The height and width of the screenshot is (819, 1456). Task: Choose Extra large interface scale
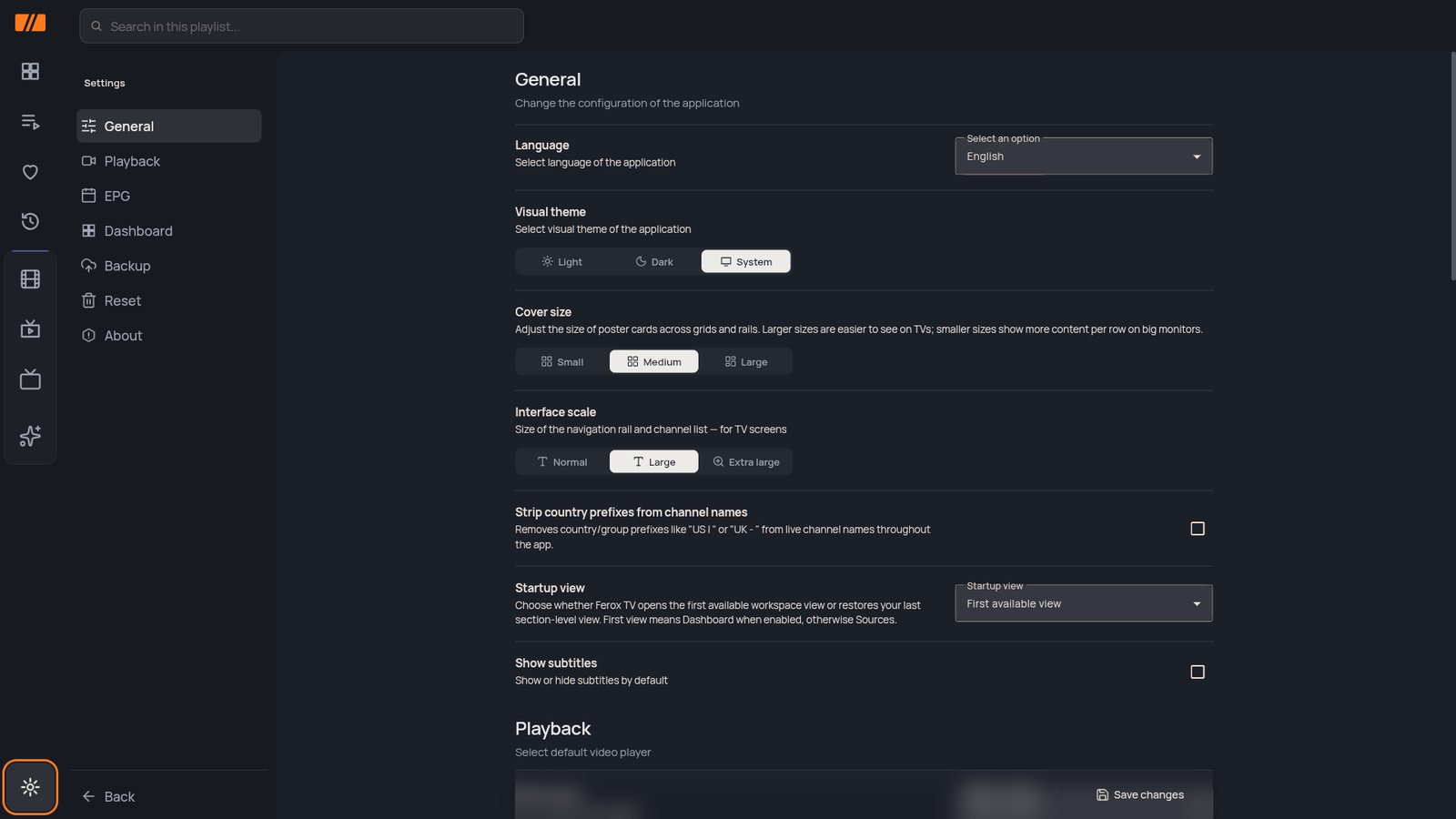(746, 462)
